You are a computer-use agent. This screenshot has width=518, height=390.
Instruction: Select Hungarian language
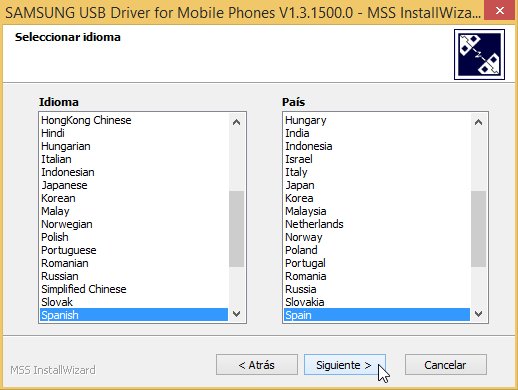pyautogui.click(x=134, y=146)
